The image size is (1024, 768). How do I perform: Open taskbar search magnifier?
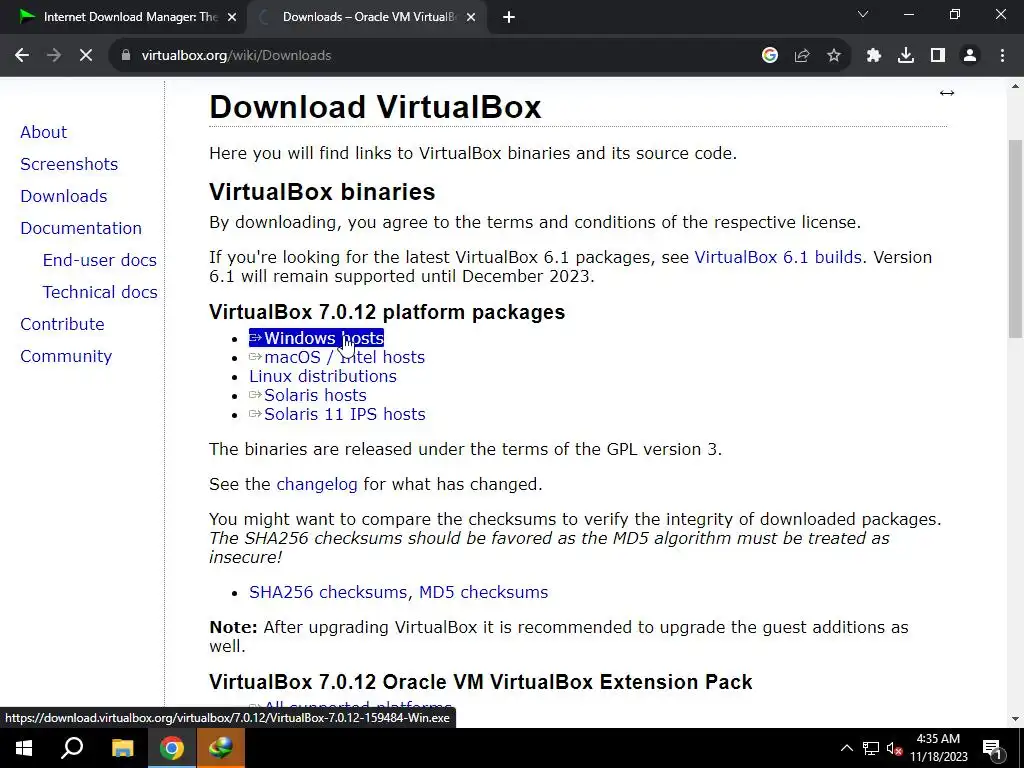tap(72, 748)
